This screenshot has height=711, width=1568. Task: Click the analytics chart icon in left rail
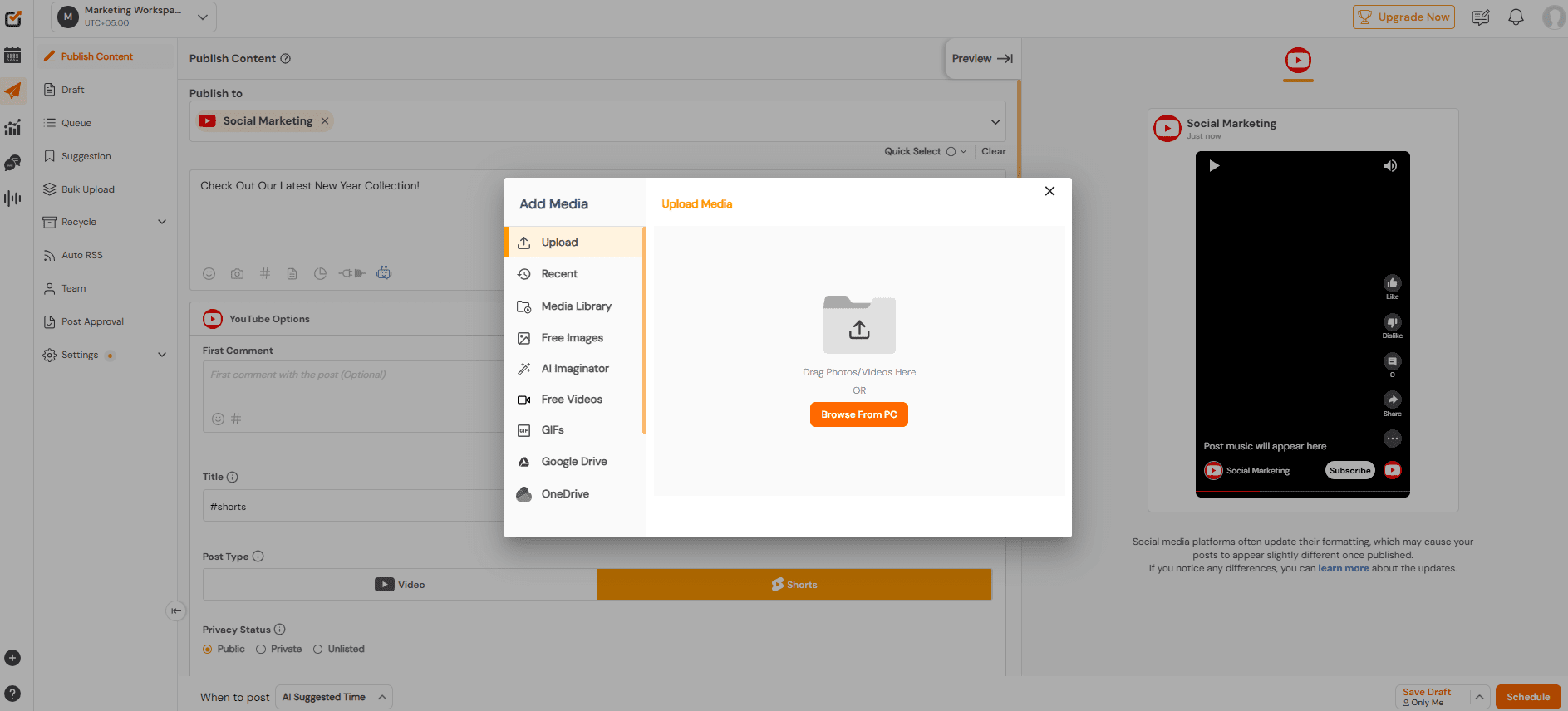12,128
